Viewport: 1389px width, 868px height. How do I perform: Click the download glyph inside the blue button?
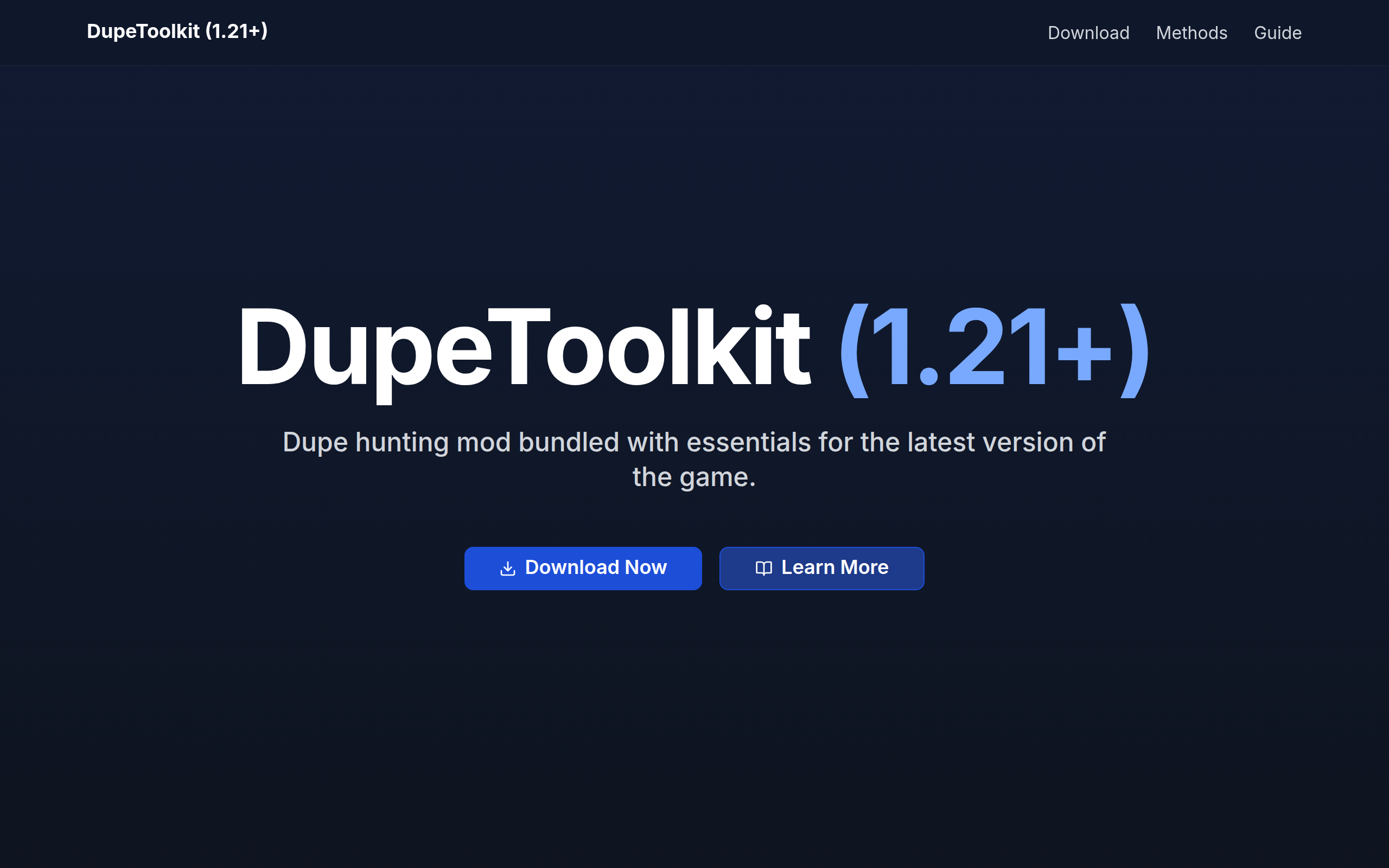coord(508,568)
